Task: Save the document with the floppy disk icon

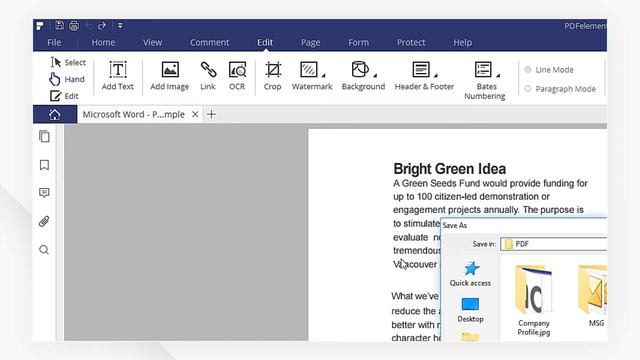Action: click(x=59, y=25)
